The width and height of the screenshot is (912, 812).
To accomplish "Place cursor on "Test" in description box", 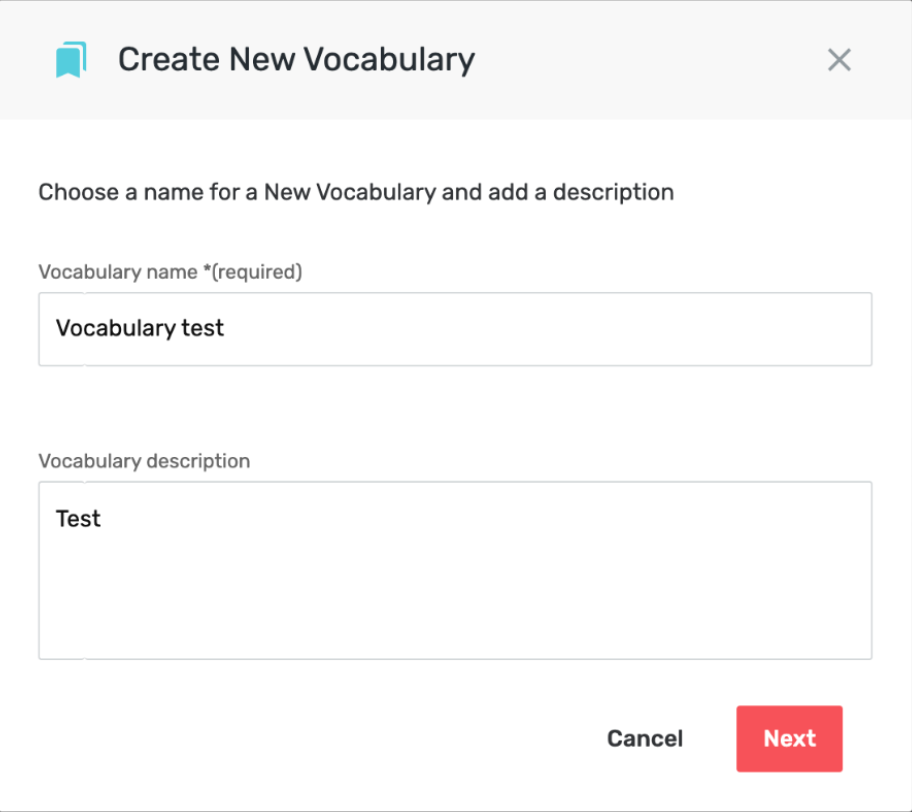I will [x=78, y=518].
